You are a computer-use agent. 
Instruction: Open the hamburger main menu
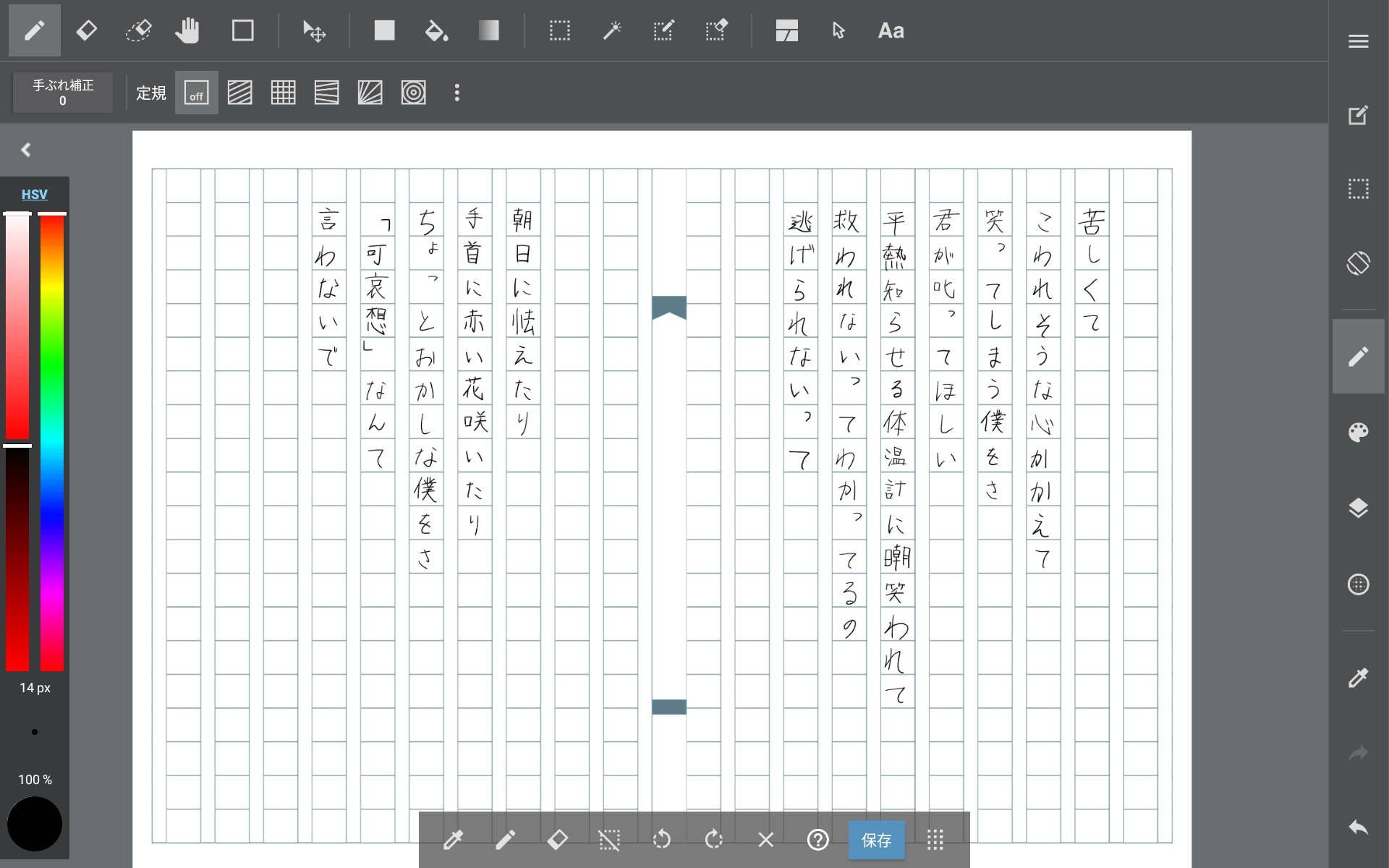click(1358, 41)
